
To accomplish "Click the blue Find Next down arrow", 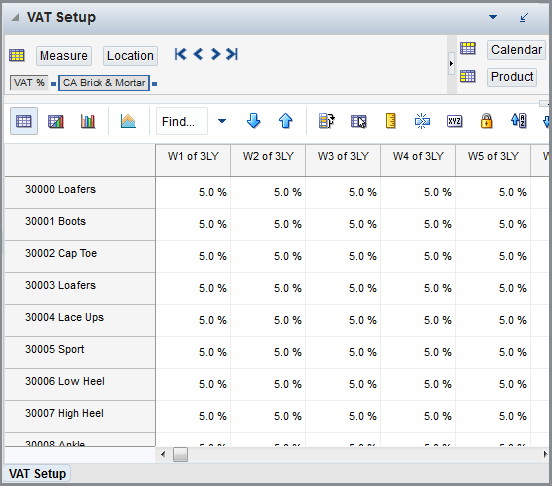I will point(253,121).
